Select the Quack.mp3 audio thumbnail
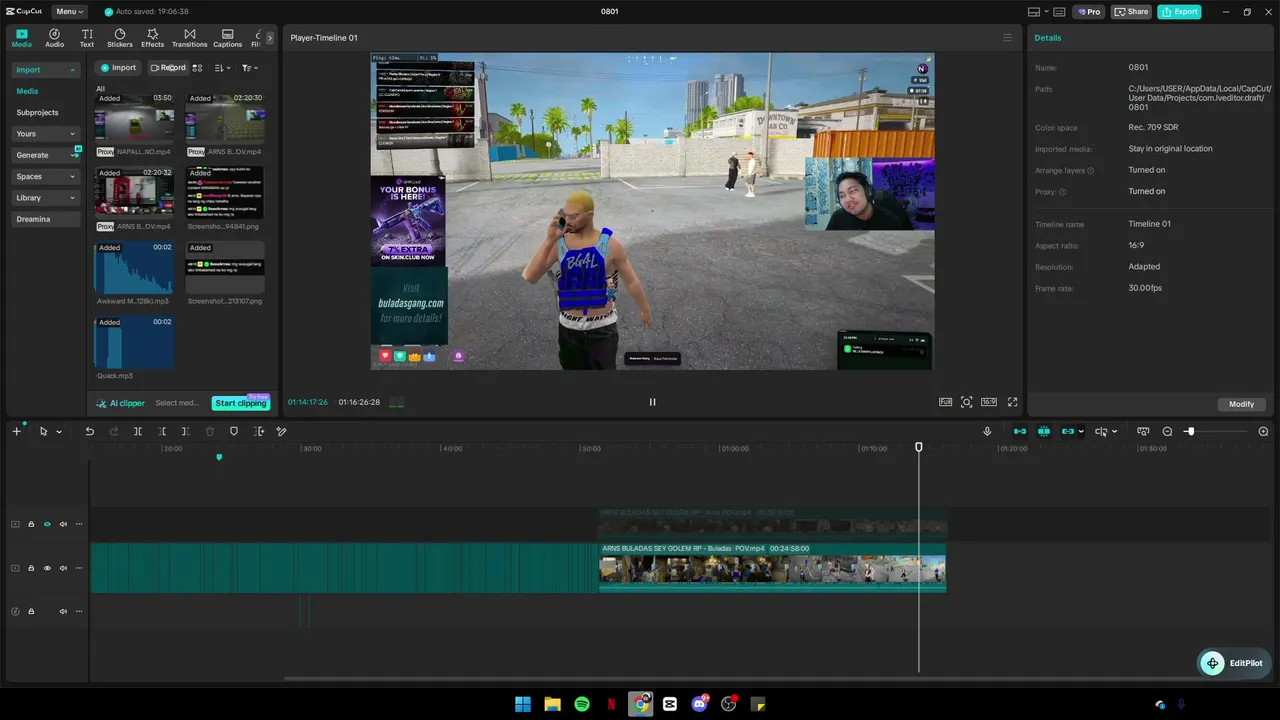This screenshot has width=1280, height=720. pyautogui.click(x=134, y=343)
